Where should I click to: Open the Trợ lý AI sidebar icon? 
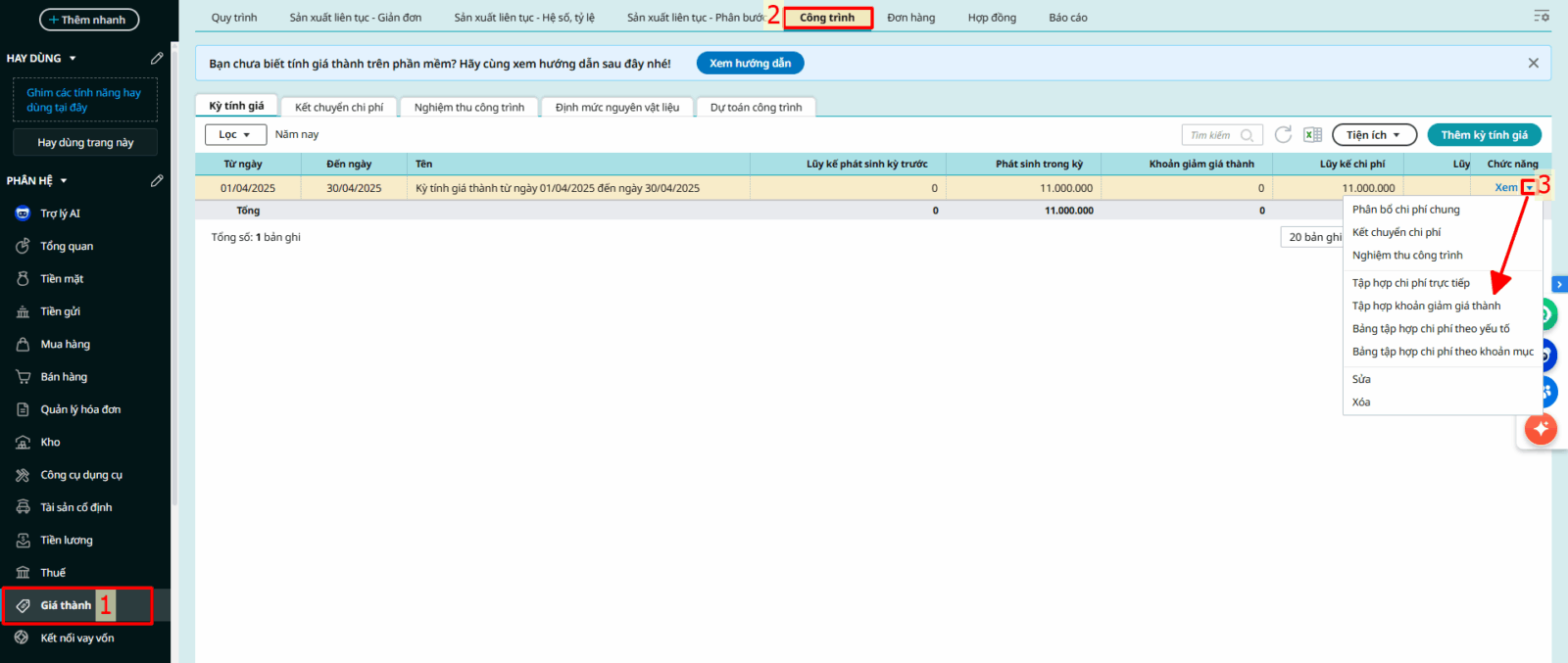tap(23, 213)
